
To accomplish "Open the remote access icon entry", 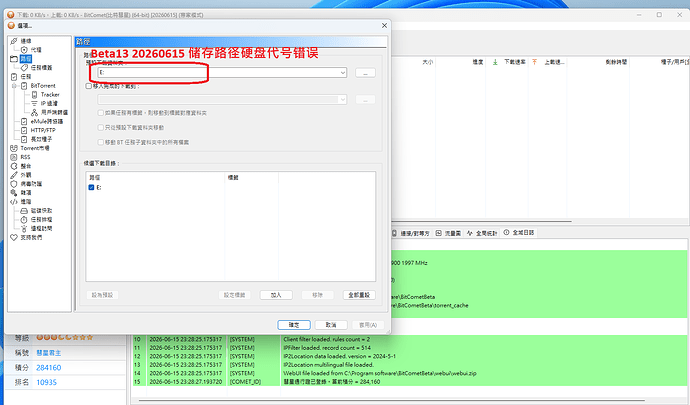I will pyautogui.click(x=24, y=228).
